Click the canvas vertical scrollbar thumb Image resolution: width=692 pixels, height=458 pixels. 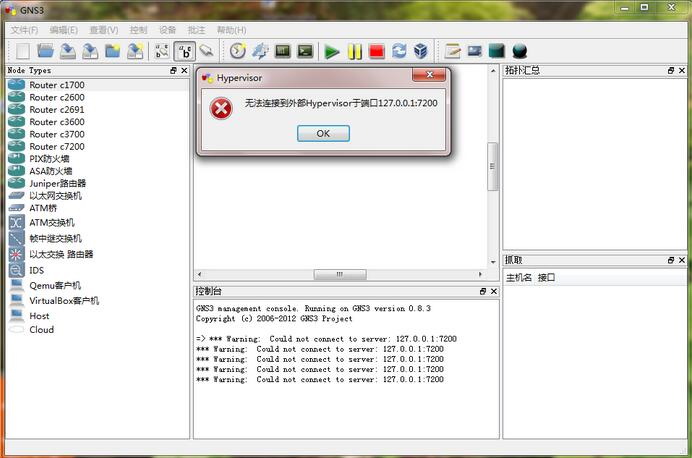tap(493, 166)
